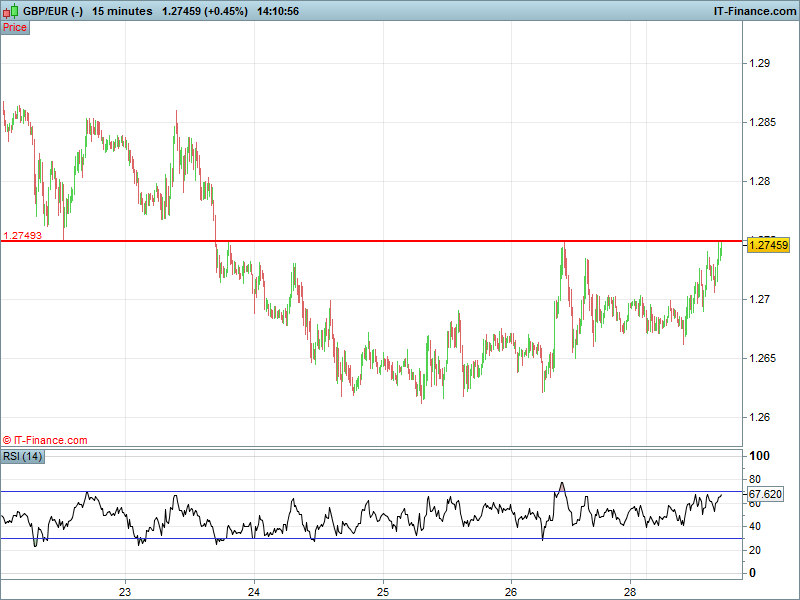Viewport: 800px width, 600px height.
Task: Click the 100 label on RSI scale
Action: [758, 456]
